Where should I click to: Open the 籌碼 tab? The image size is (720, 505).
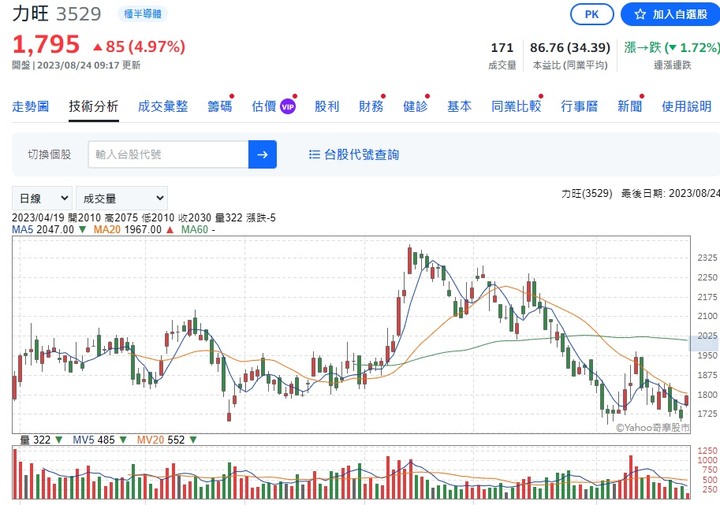pos(220,107)
